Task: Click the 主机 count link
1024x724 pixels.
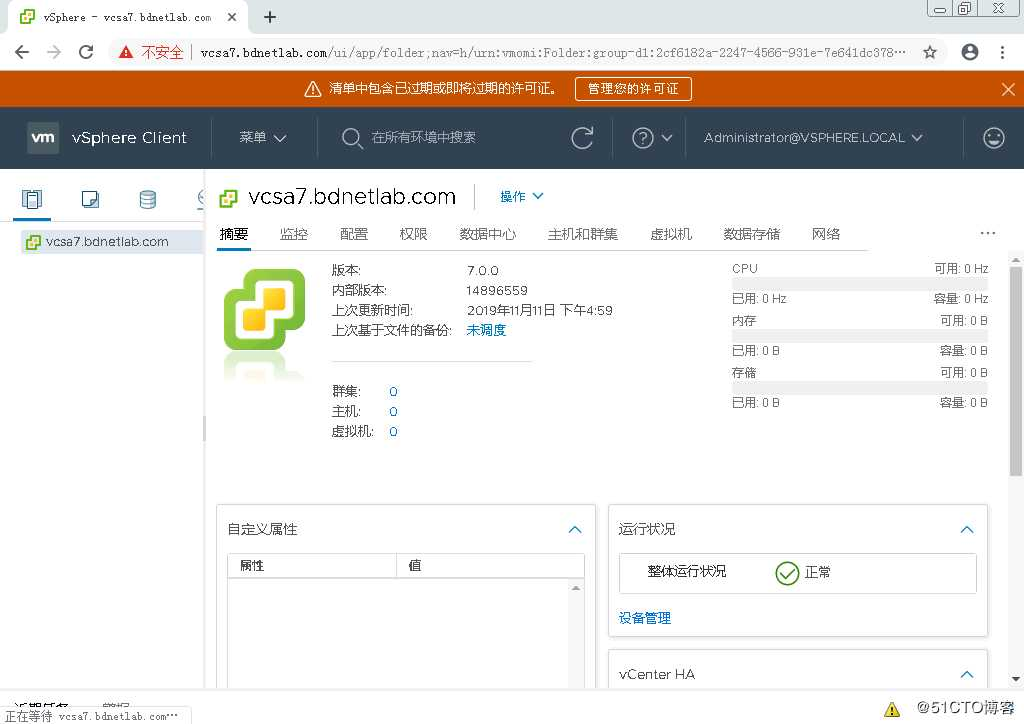Action: [393, 412]
